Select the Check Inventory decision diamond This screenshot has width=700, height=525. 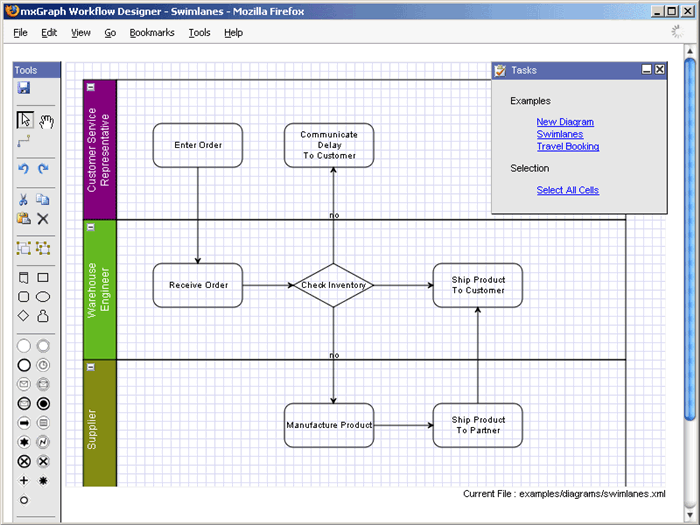point(333,285)
